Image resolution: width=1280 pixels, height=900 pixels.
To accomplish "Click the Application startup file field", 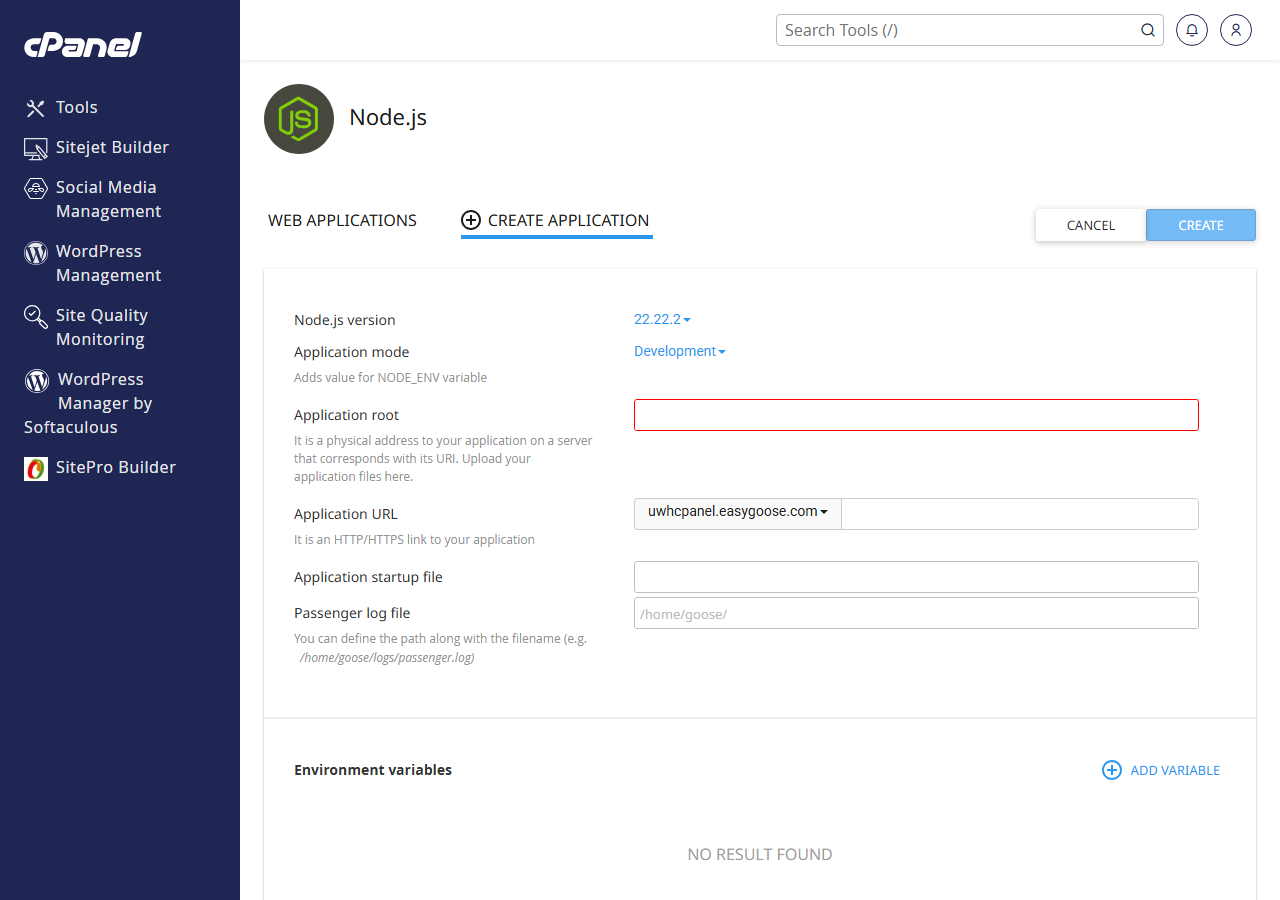I will coord(916,577).
